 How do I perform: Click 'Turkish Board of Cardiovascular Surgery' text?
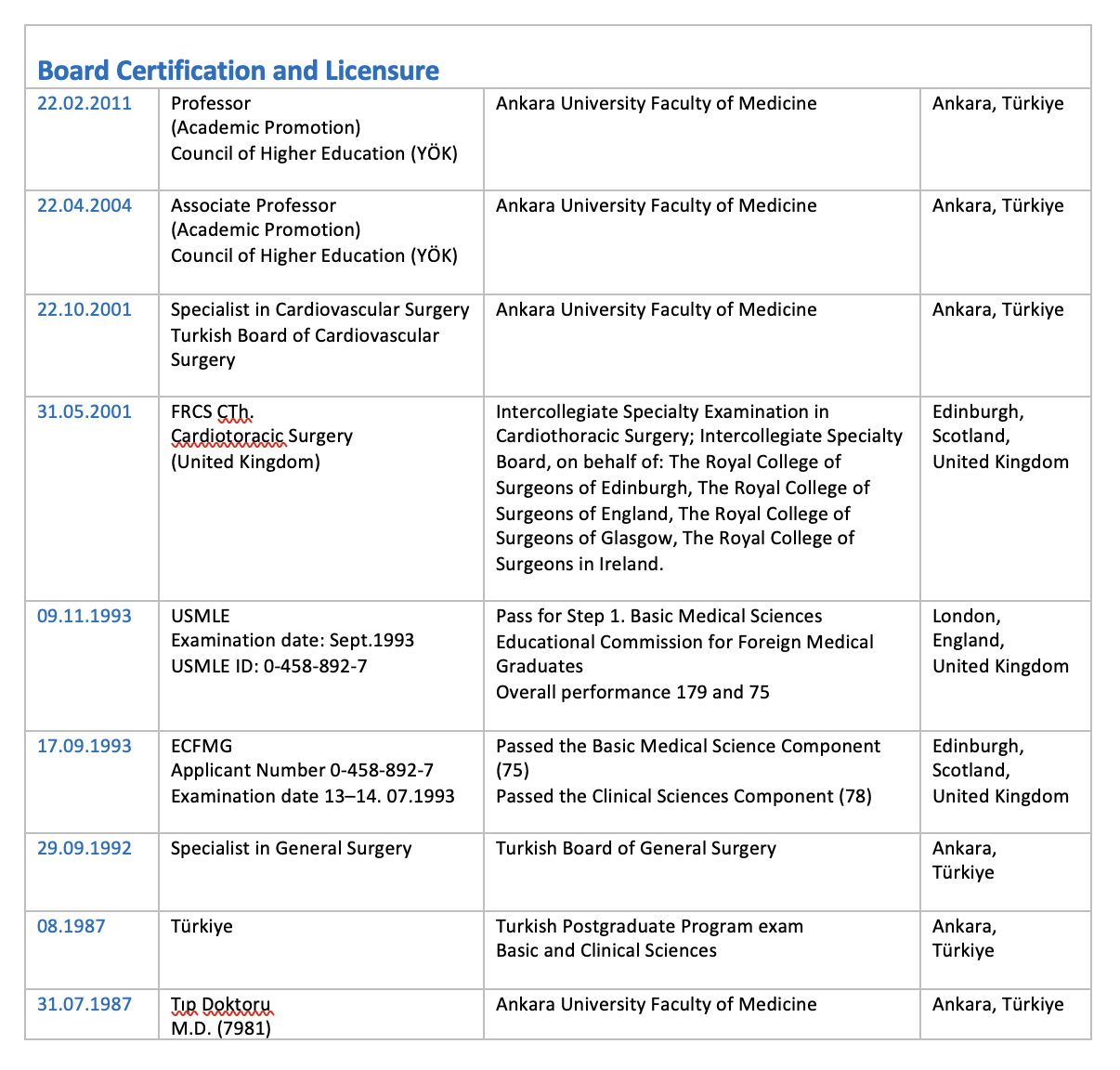click(305, 347)
